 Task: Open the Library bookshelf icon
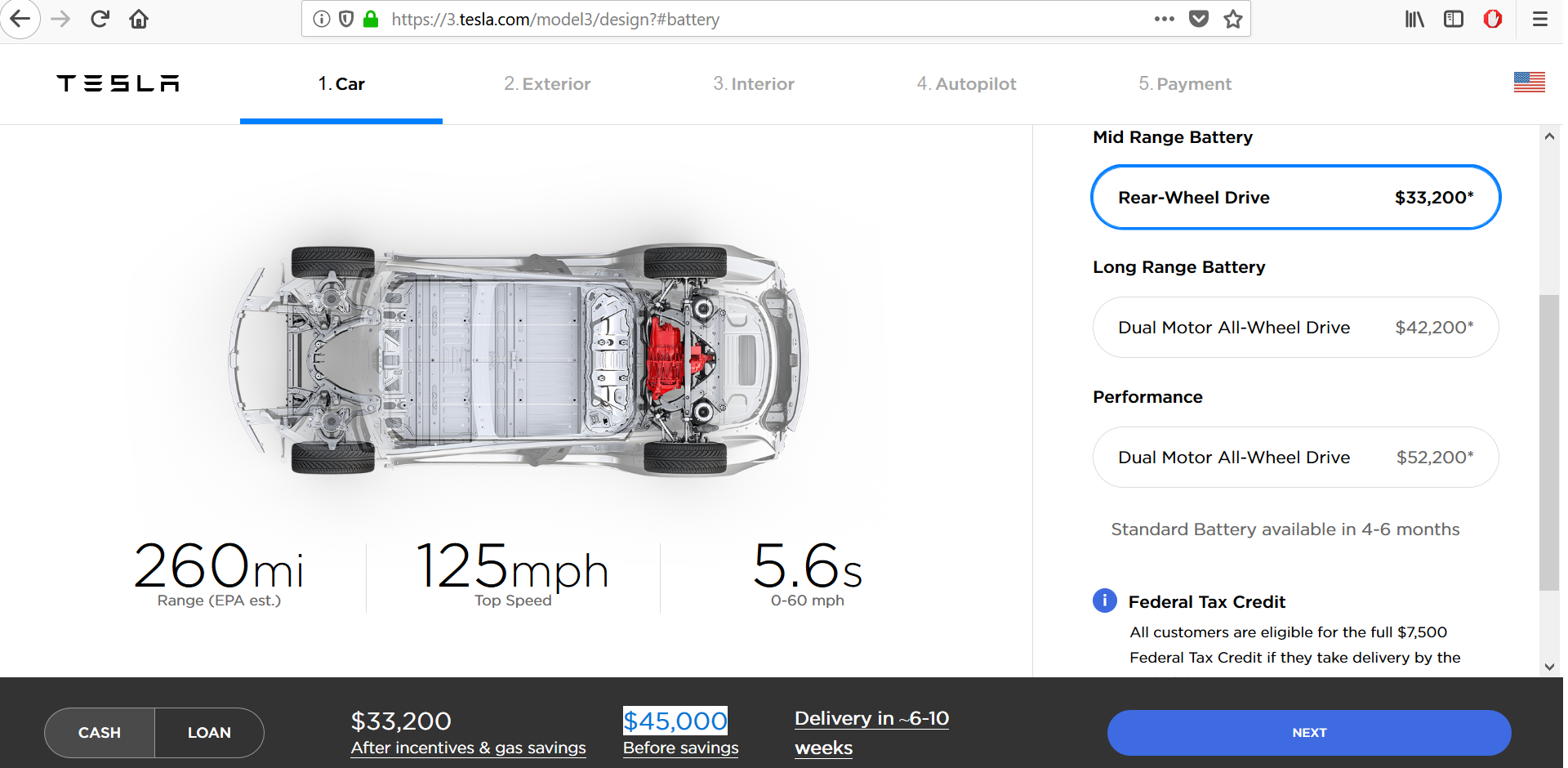click(x=1414, y=19)
